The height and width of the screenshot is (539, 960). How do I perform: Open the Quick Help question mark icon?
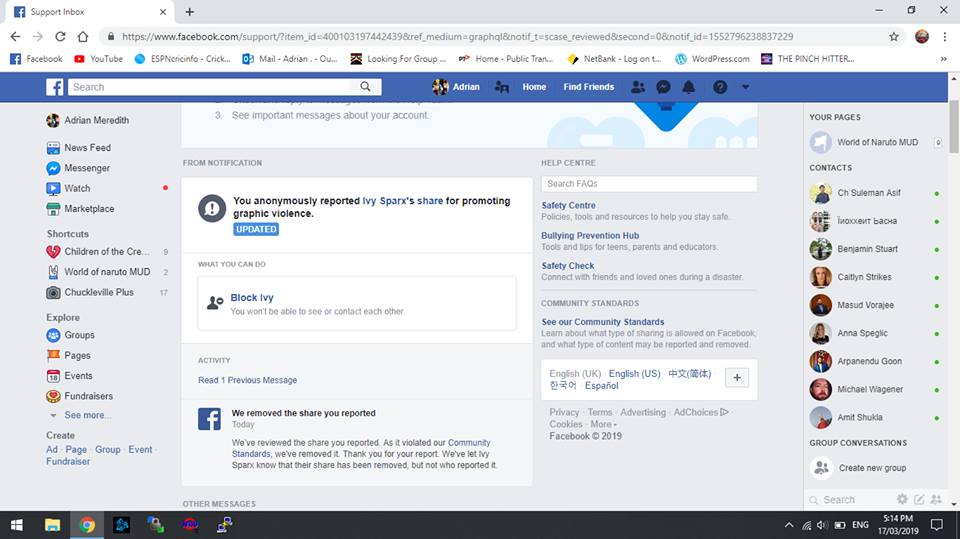(x=719, y=87)
